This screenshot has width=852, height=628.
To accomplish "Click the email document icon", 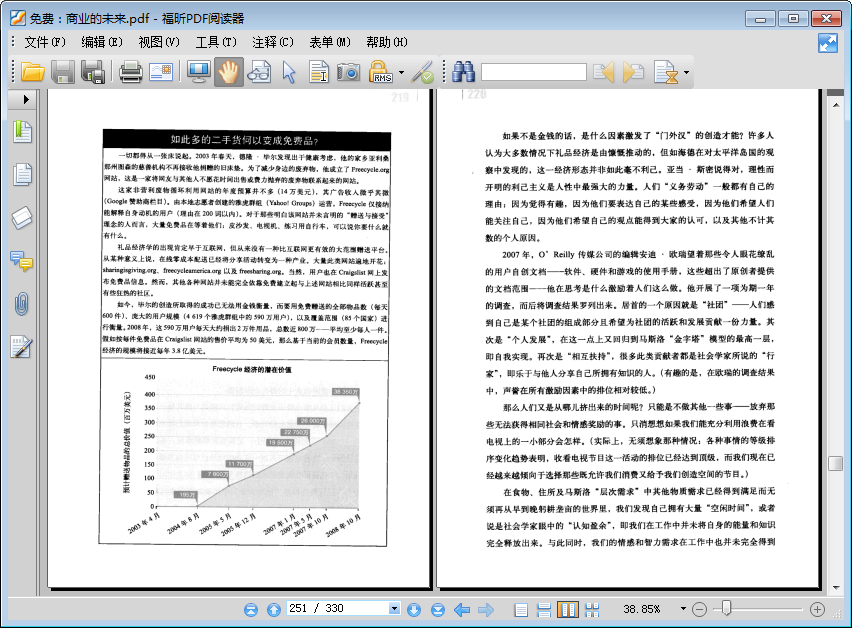I will tap(161, 71).
